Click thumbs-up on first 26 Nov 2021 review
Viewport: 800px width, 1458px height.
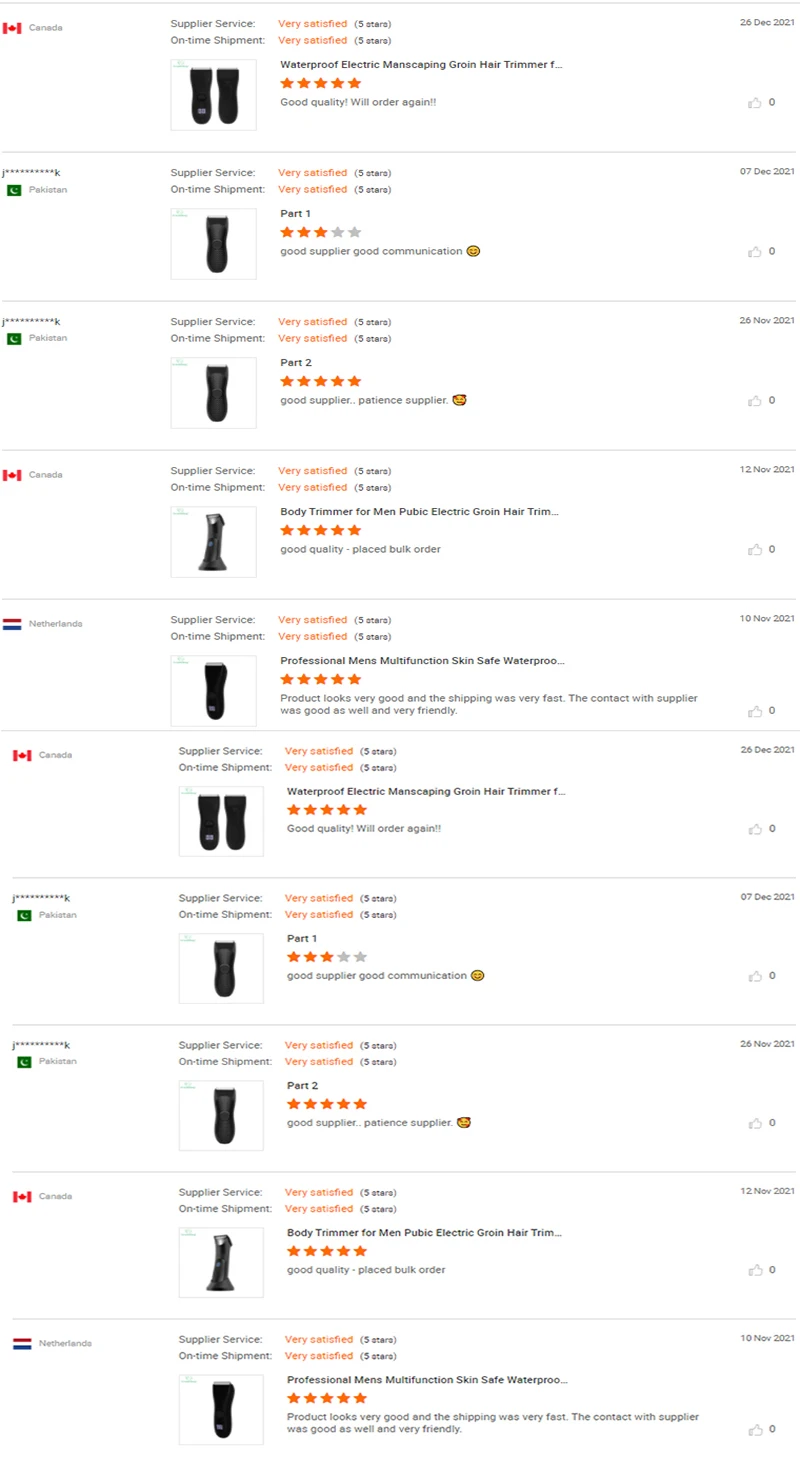coord(755,401)
